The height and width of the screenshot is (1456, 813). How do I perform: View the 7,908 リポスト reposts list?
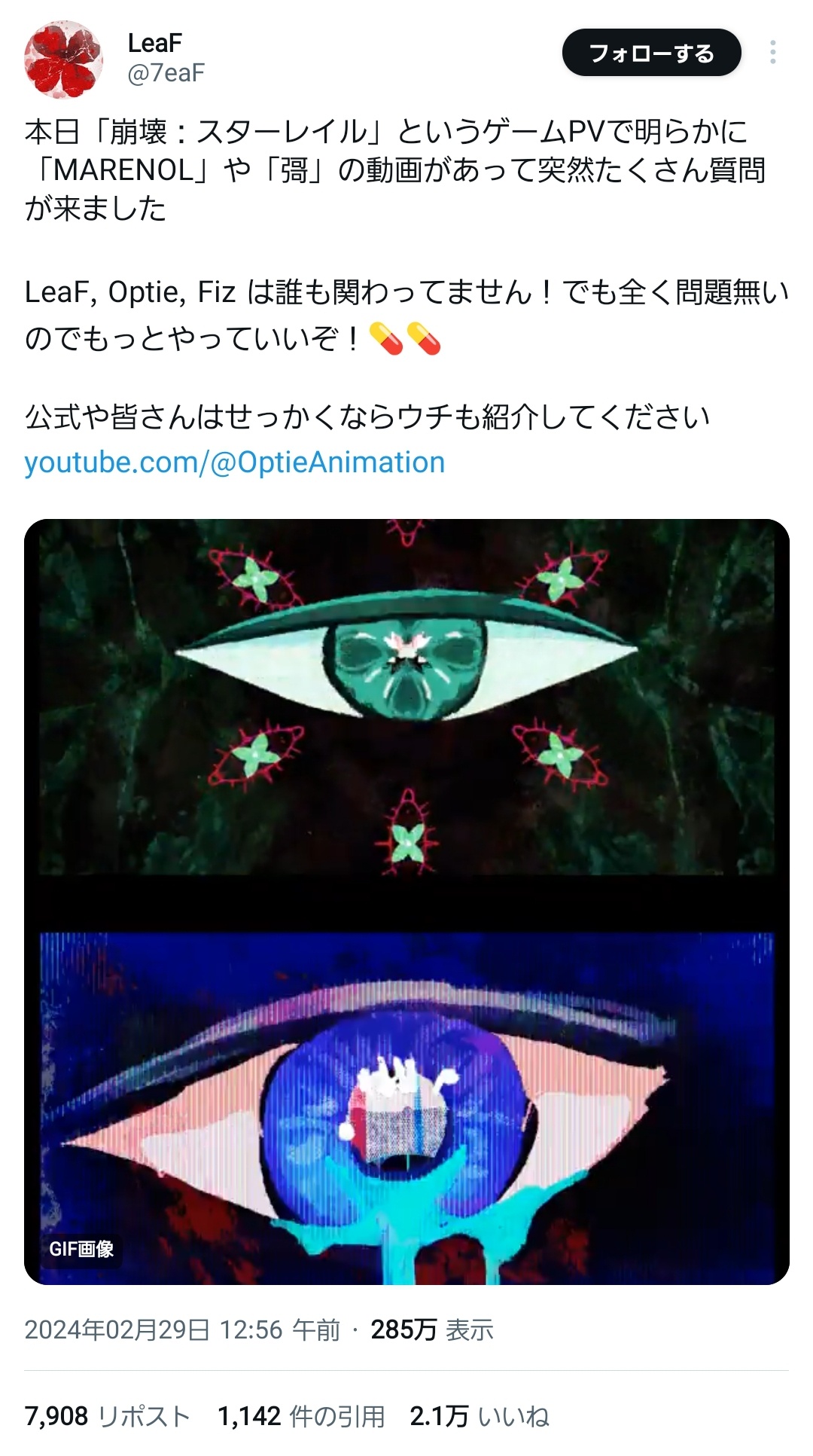coord(107,1417)
